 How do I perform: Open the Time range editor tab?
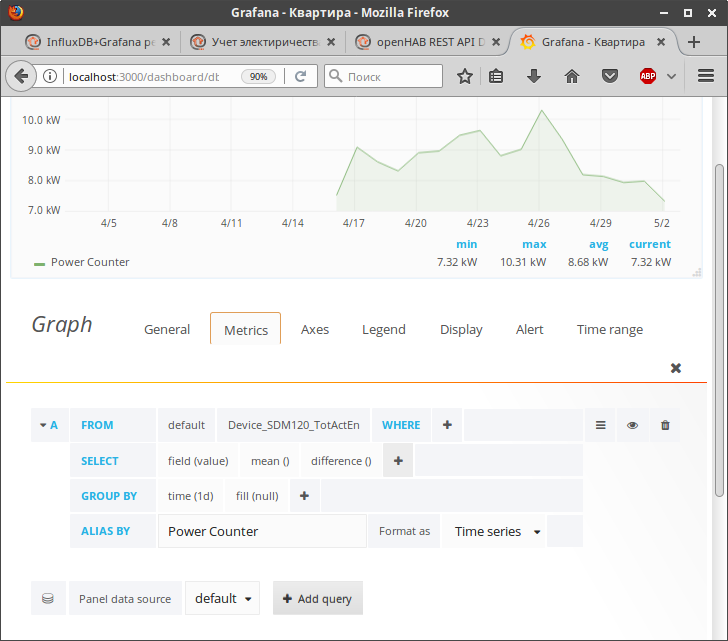tap(610, 330)
